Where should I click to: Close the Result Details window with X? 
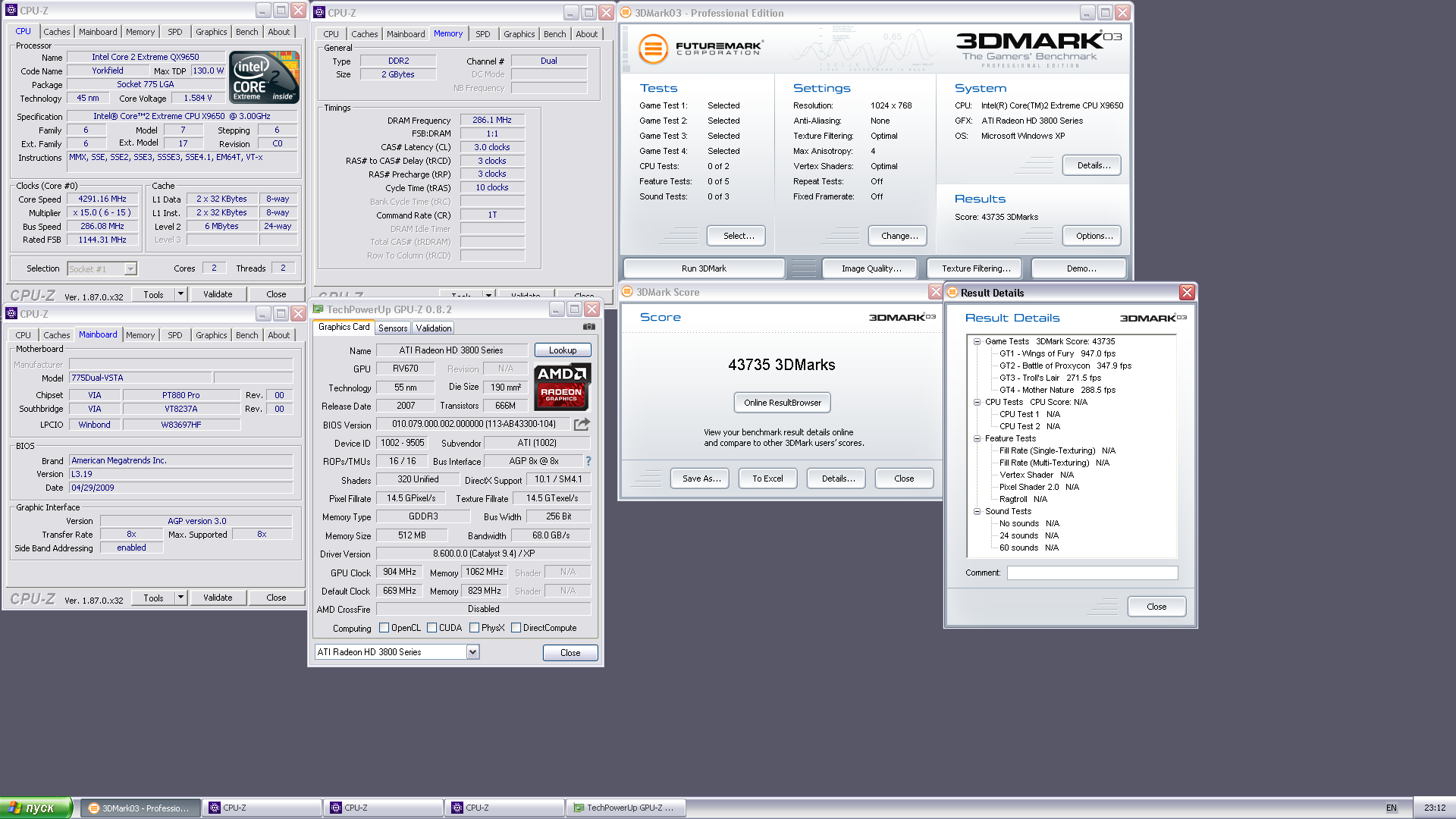pos(1187,293)
